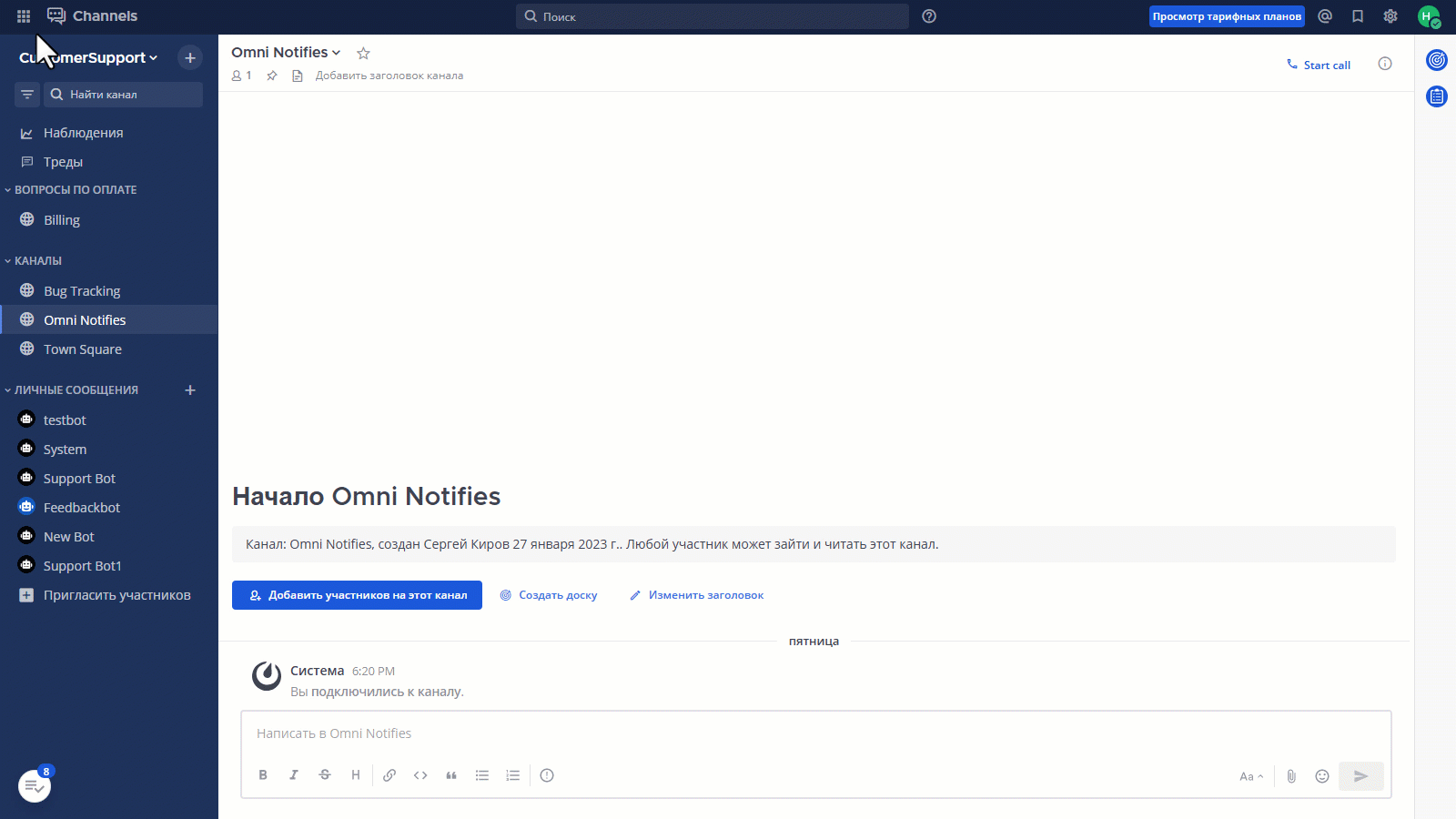Open direct message with Support Bot1
Image resolution: width=1456 pixels, height=819 pixels.
tap(108, 566)
